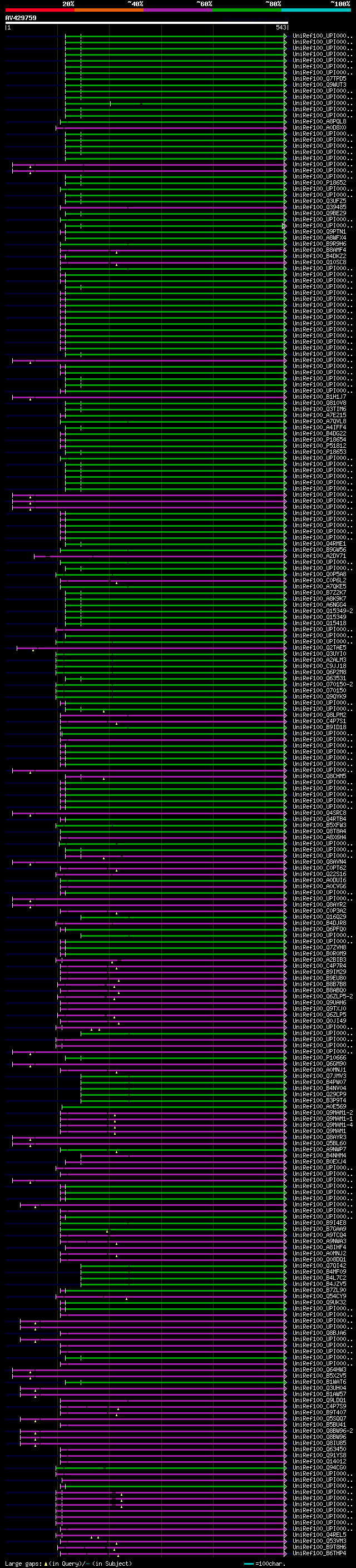
Task: Select the UniRef100_P18654 label
Action: 319,439
